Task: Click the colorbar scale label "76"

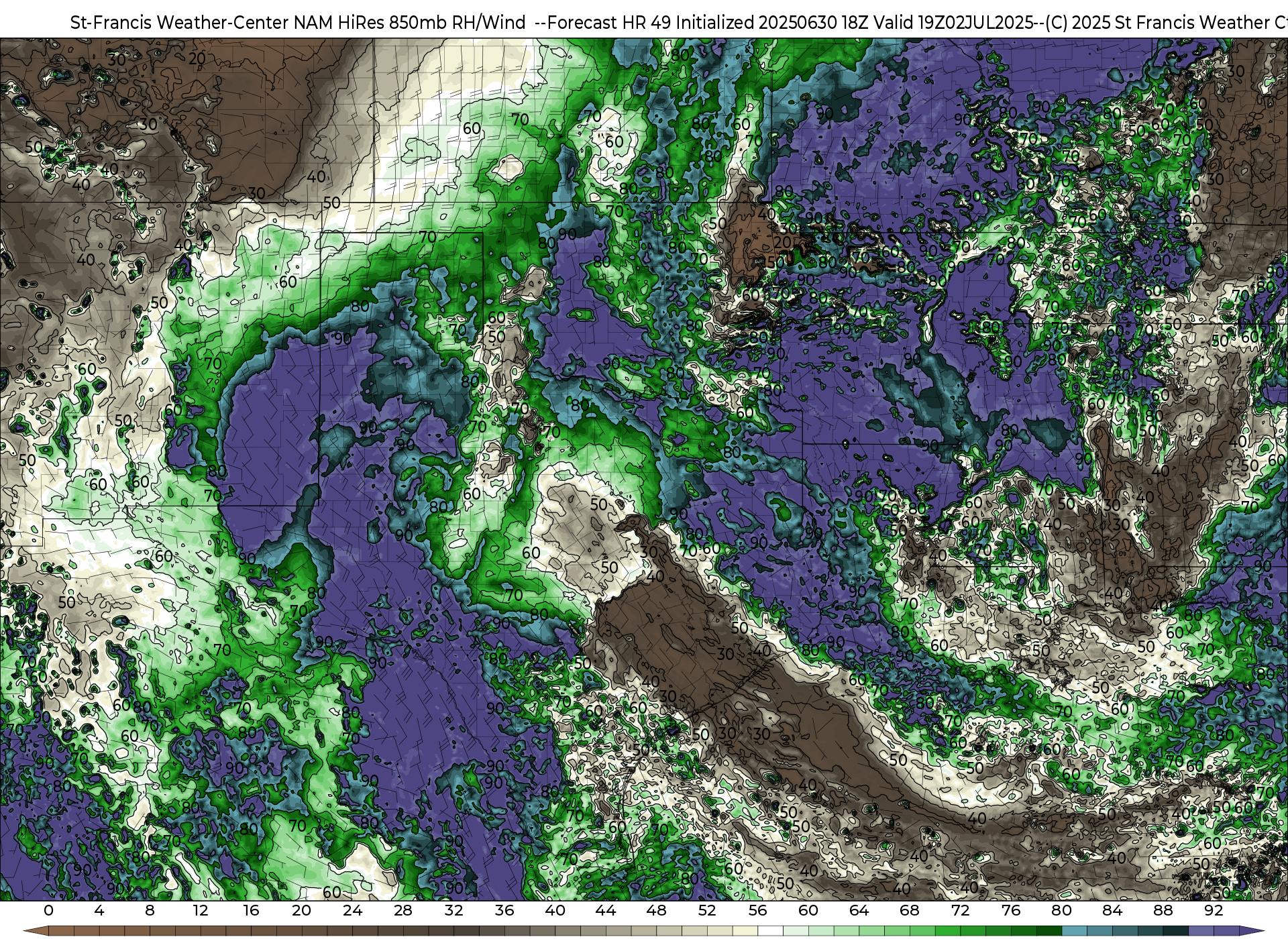Action: 1011,910
